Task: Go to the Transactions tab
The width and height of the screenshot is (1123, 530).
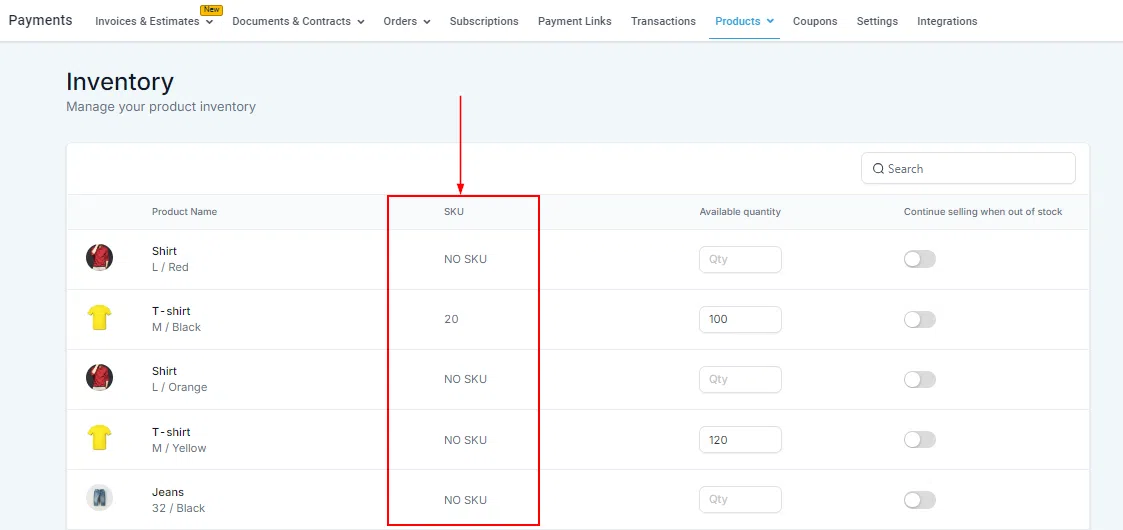Action: (x=663, y=21)
